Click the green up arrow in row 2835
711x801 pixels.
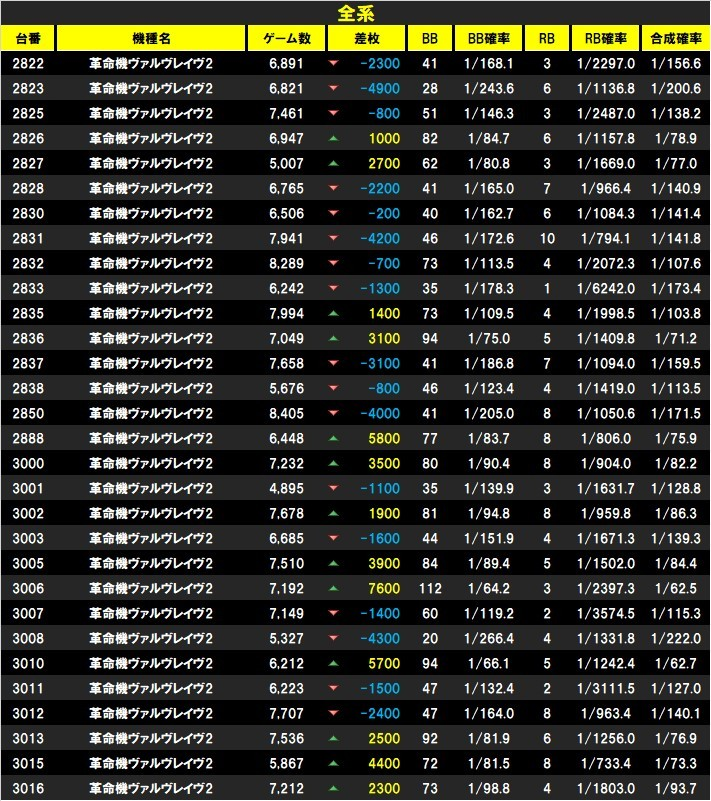click(334, 314)
